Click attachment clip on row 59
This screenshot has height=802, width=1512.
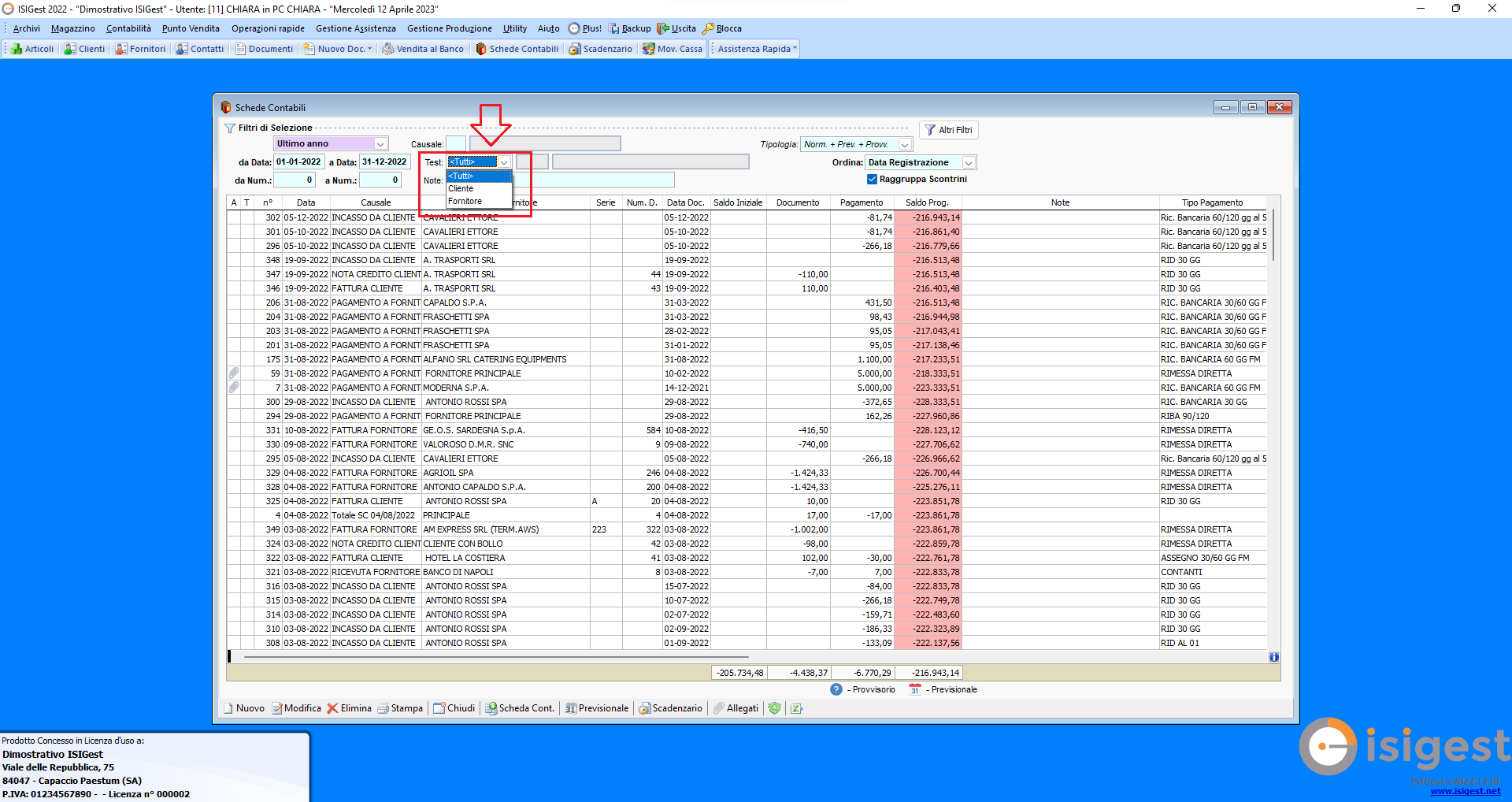(x=234, y=373)
